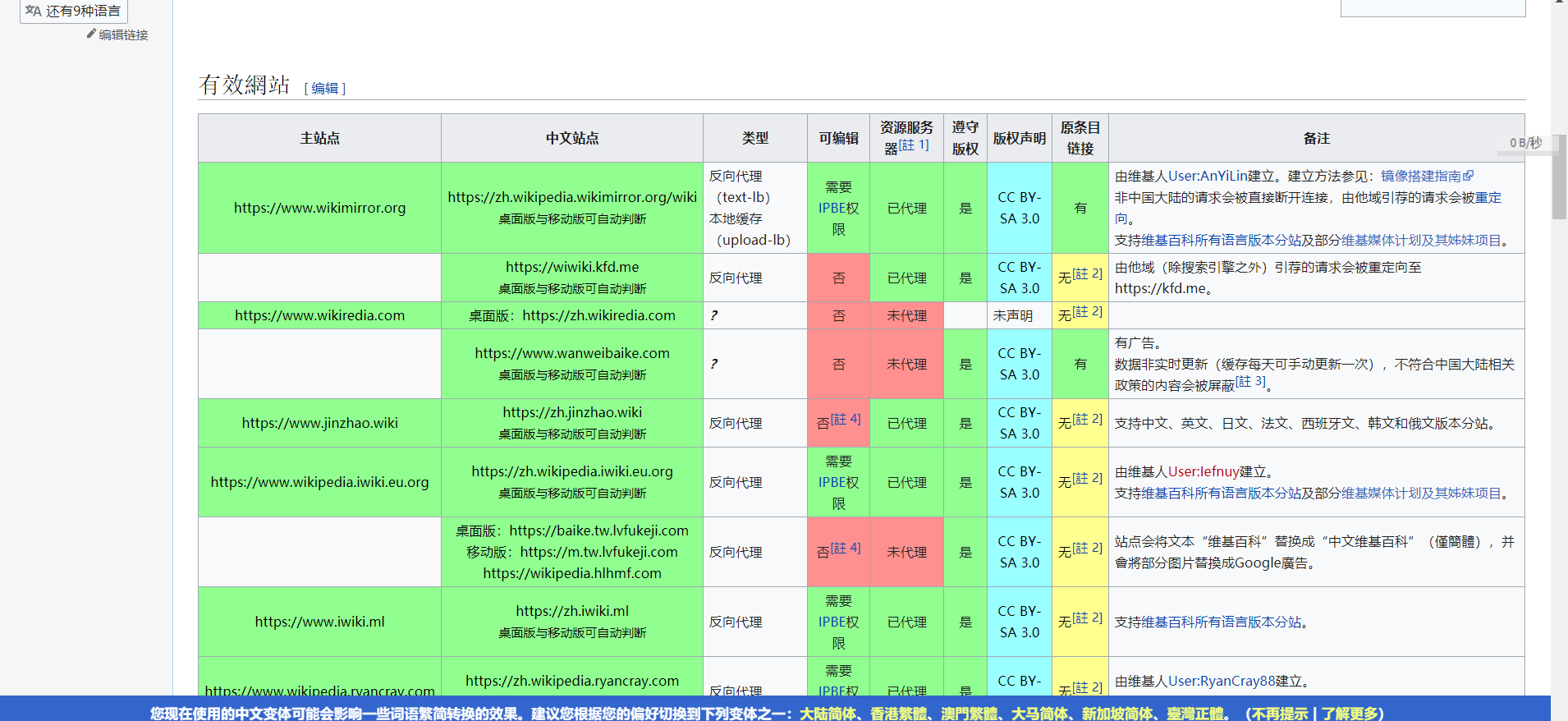Click the https://zh.jinzhao.wiki address
The height and width of the screenshot is (721, 1568).
[572, 412]
